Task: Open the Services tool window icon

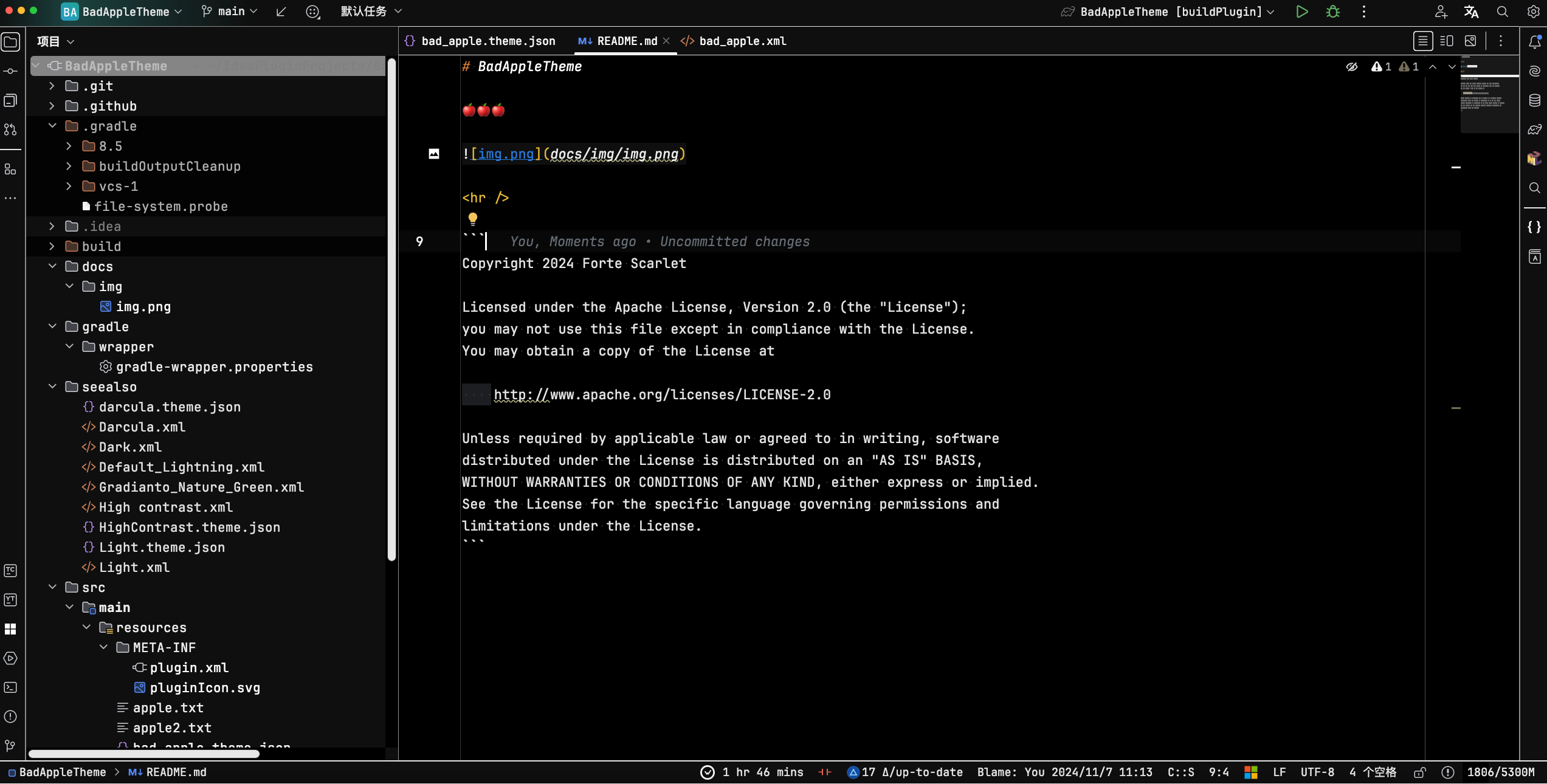Action: [11, 658]
